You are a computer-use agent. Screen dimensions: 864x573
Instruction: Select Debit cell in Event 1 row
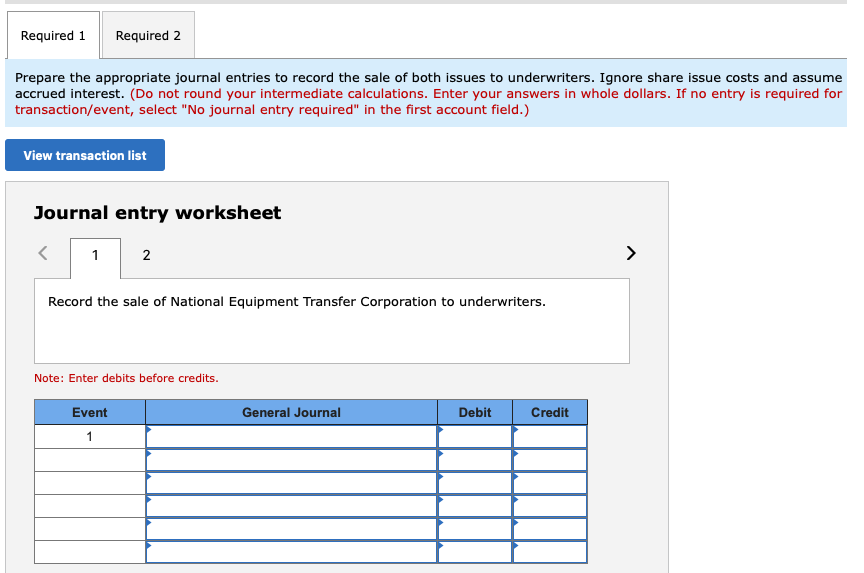pos(475,436)
